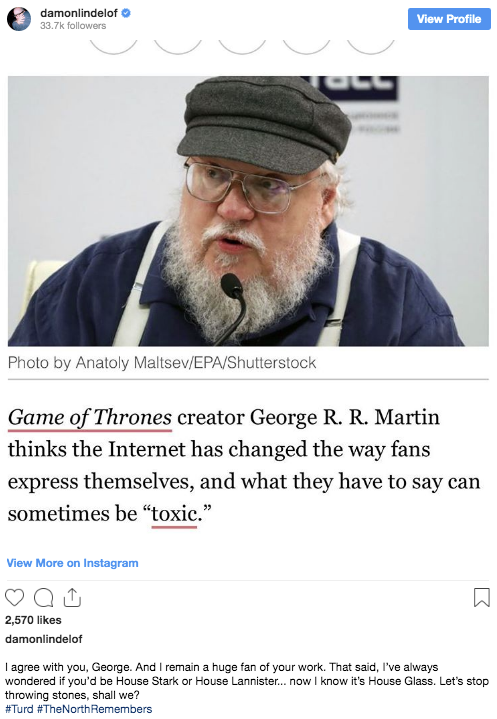Open the #TheNorthRemembers hashtag
The height and width of the screenshot is (719, 497).
94,709
